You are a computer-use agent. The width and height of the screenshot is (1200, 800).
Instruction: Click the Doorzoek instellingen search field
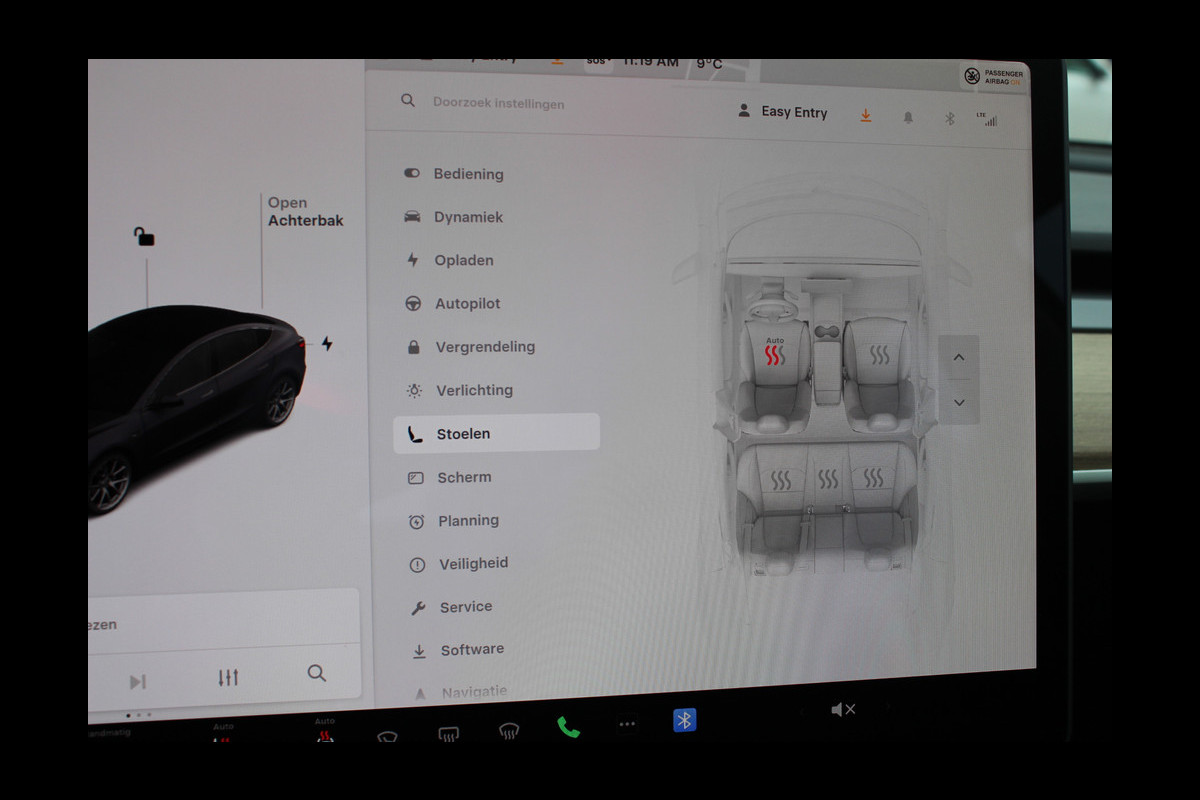pos(498,103)
